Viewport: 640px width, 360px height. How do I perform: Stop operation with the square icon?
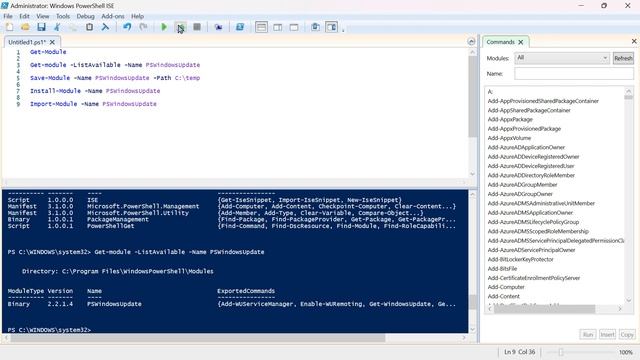[x=197, y=27]
